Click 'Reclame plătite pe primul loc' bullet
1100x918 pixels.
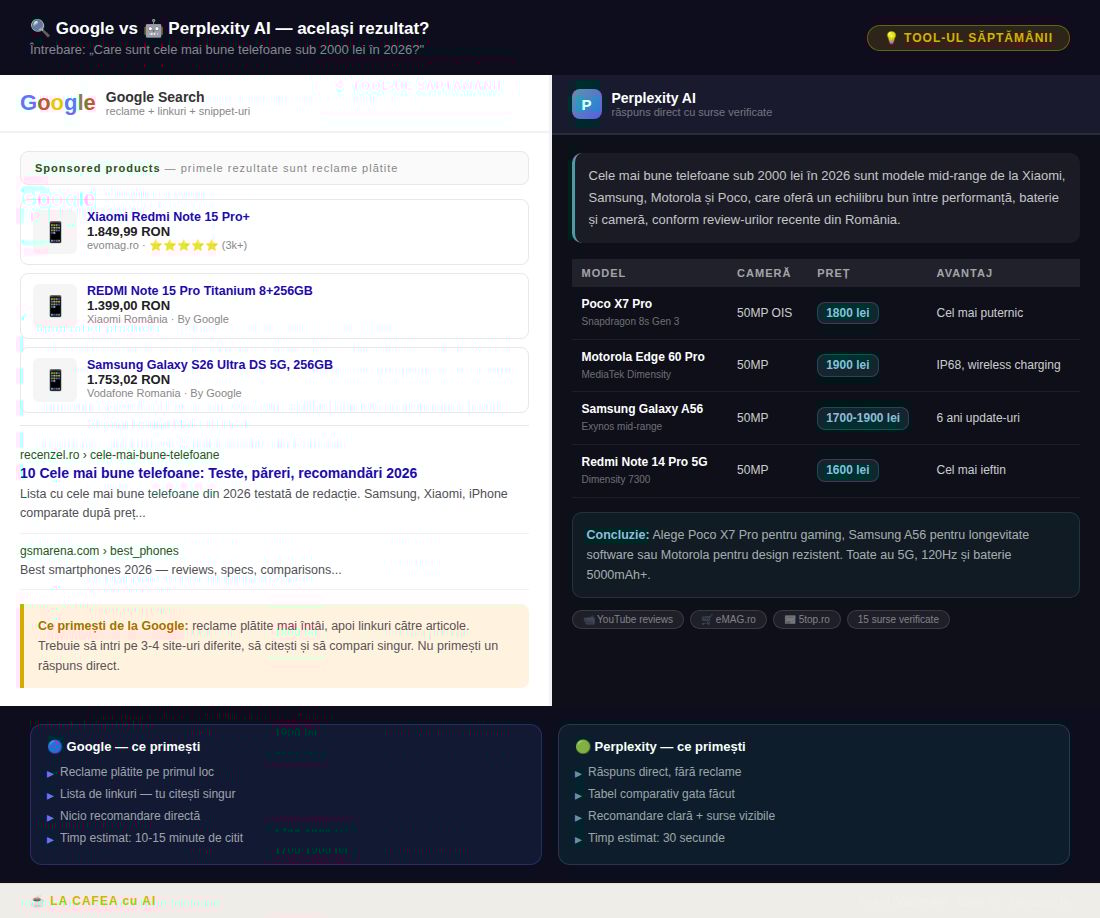coord(137,772)
